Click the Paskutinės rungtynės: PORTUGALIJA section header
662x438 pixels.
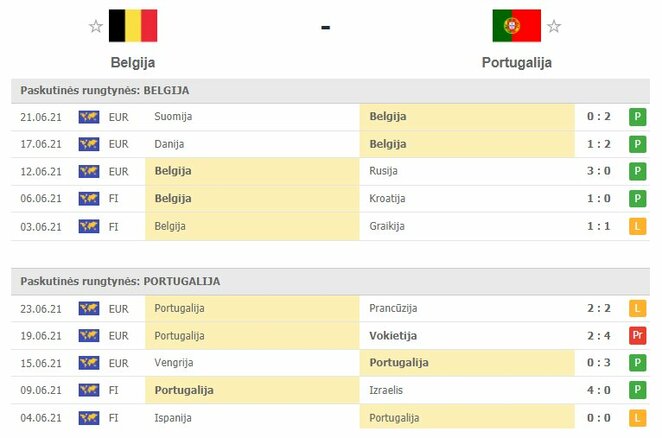(330, 282)
